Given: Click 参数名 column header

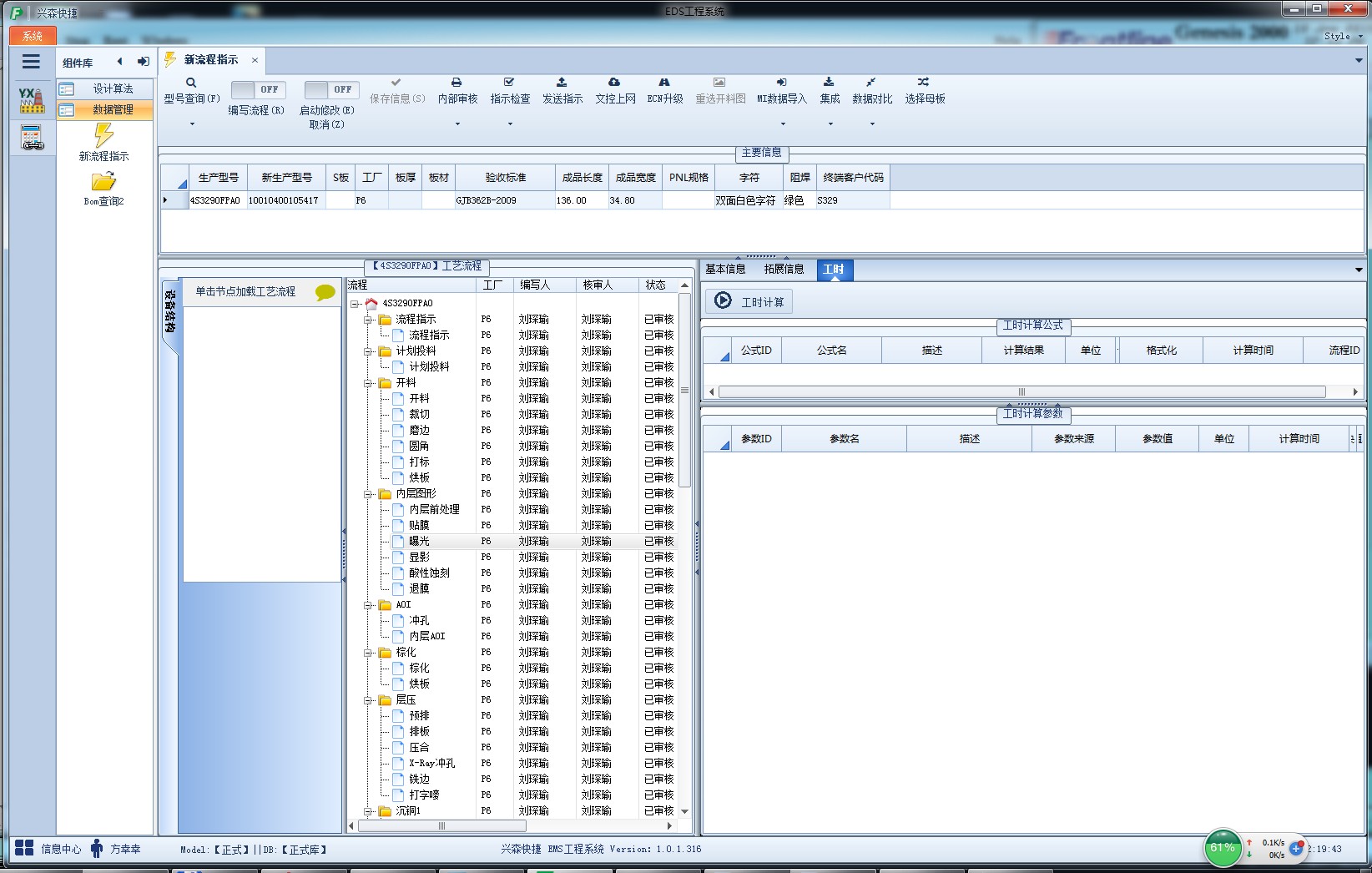Looking at the screenshot, I should click(x=844, y=439).
